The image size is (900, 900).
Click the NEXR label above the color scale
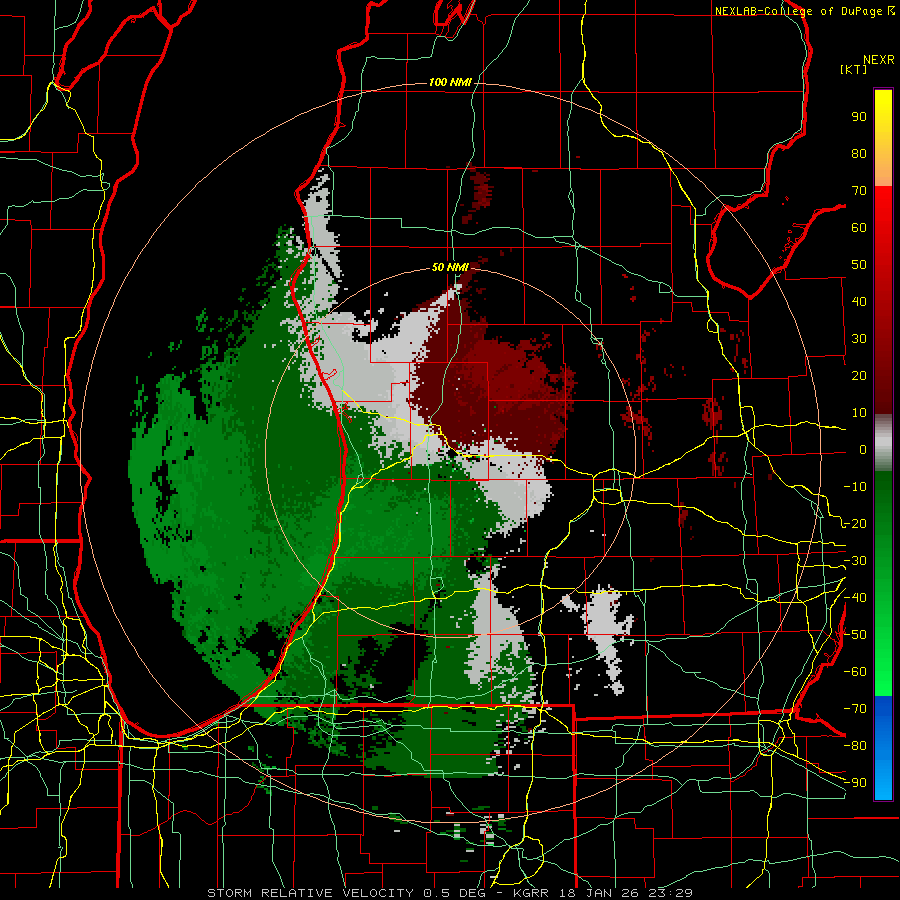878,60
